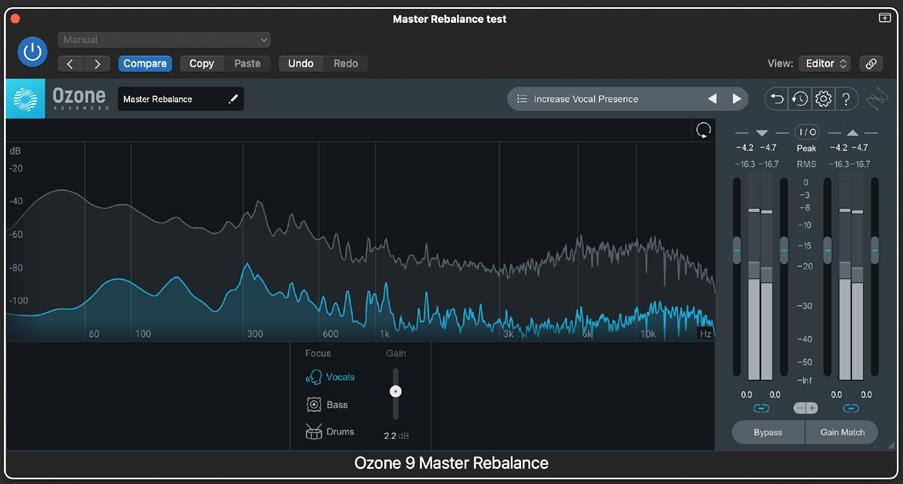Click the minus-plus toggle below meters
The width and height of the screenshot is (903, 484).
click(806, 409)
